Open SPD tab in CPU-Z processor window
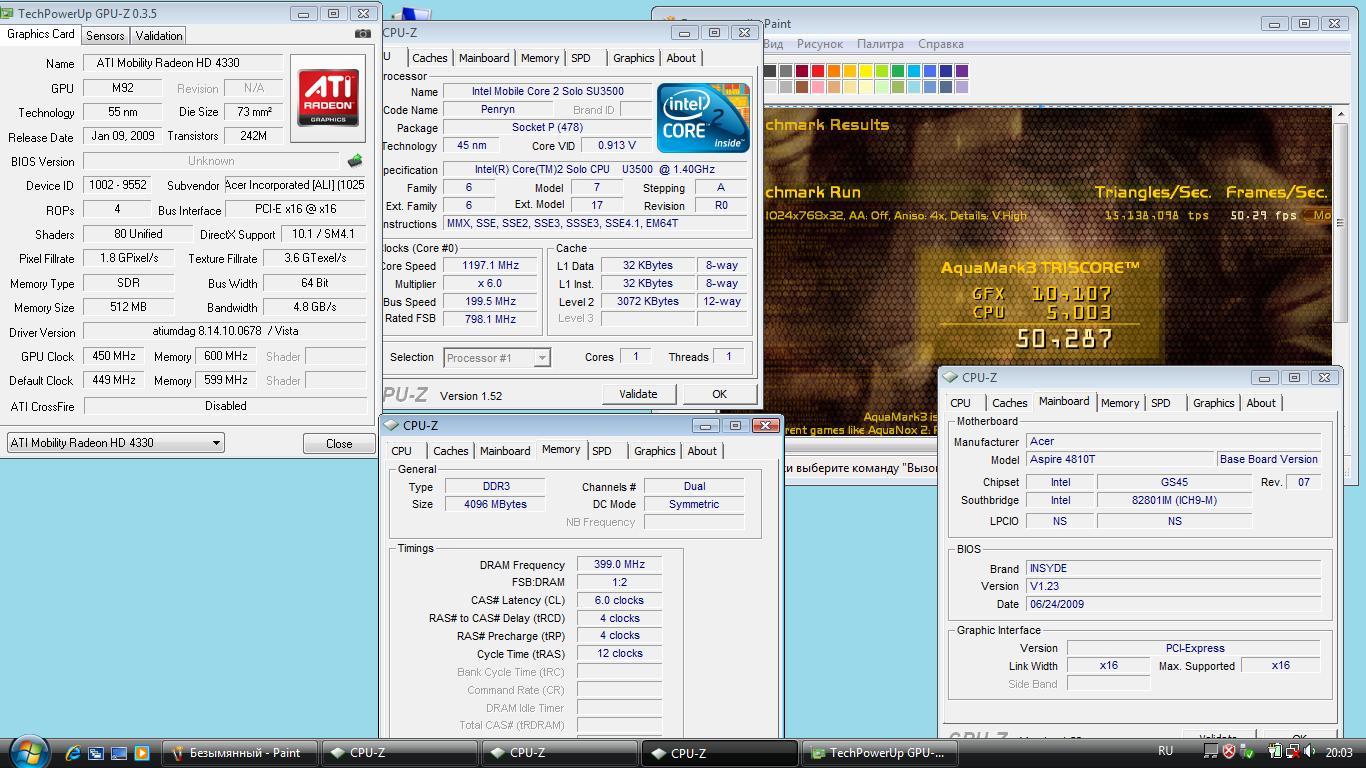Screen dimensions: 1366x768 581,58
